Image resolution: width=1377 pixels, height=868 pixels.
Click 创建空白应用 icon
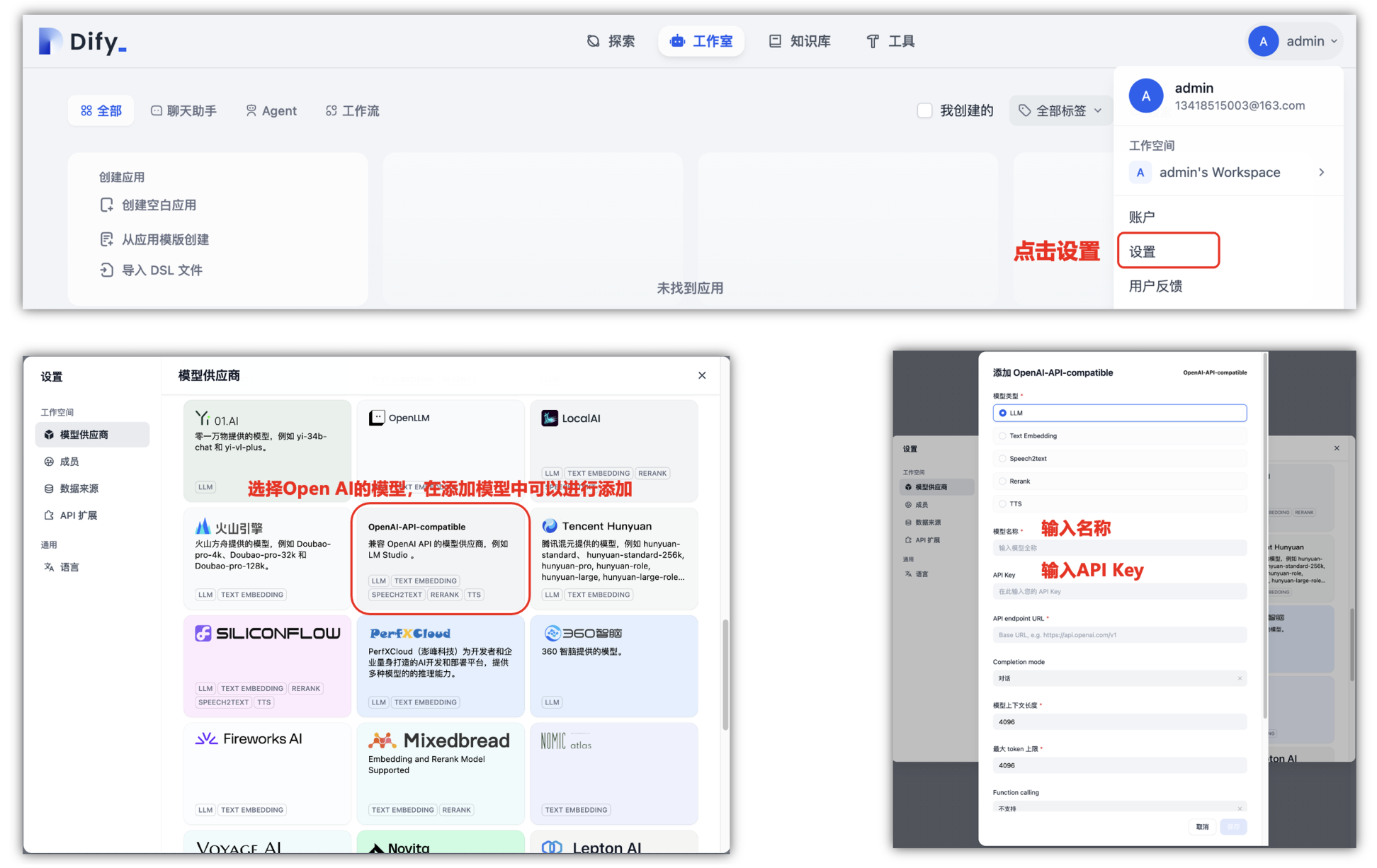tap(106, 205)
